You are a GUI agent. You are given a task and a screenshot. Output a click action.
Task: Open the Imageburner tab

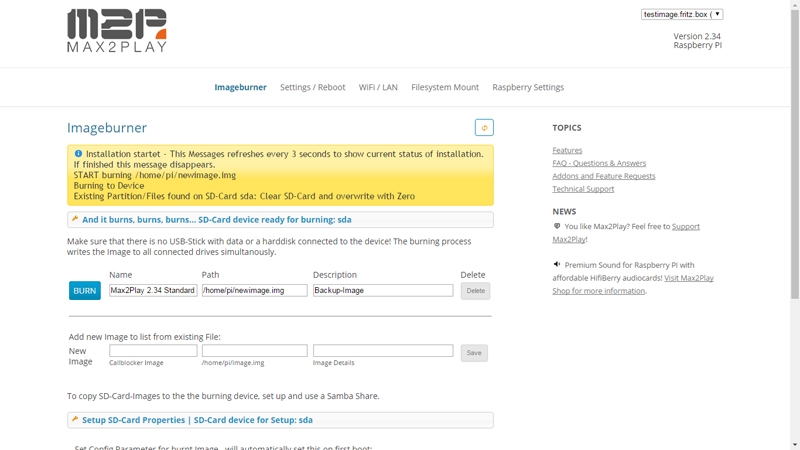[x=240, y=87]
